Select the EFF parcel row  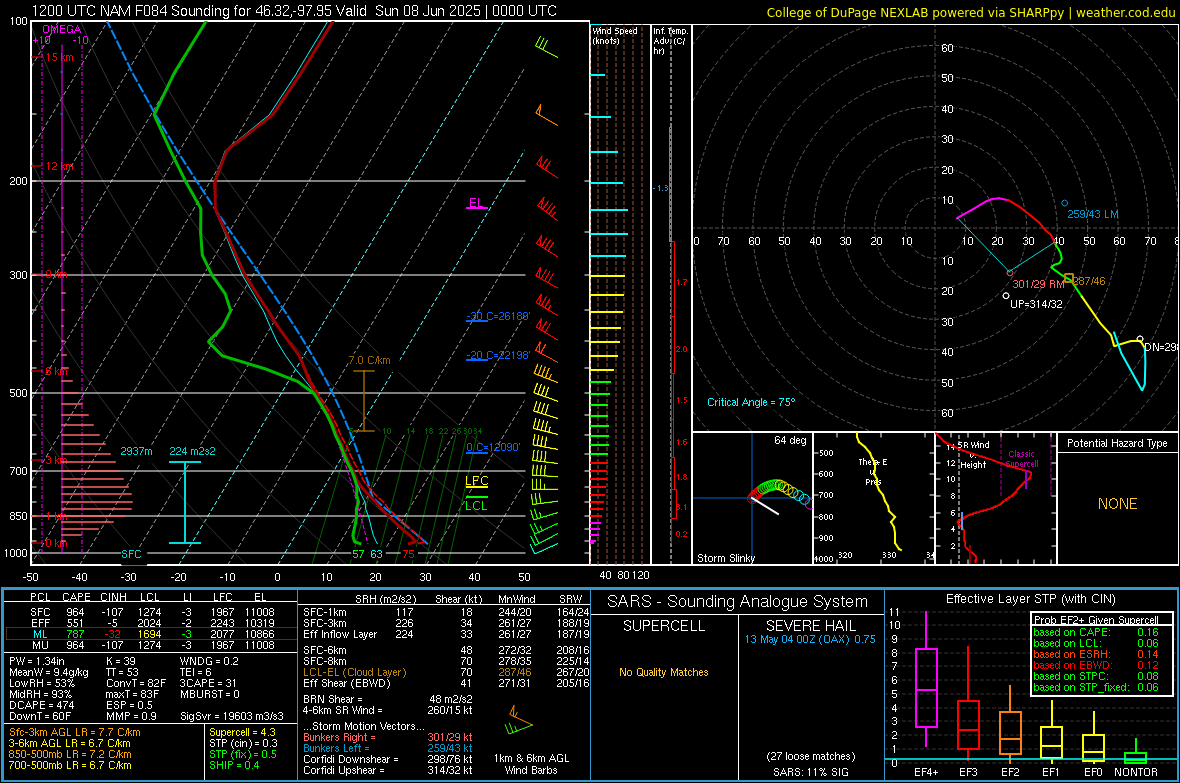[x=151, y=623]
